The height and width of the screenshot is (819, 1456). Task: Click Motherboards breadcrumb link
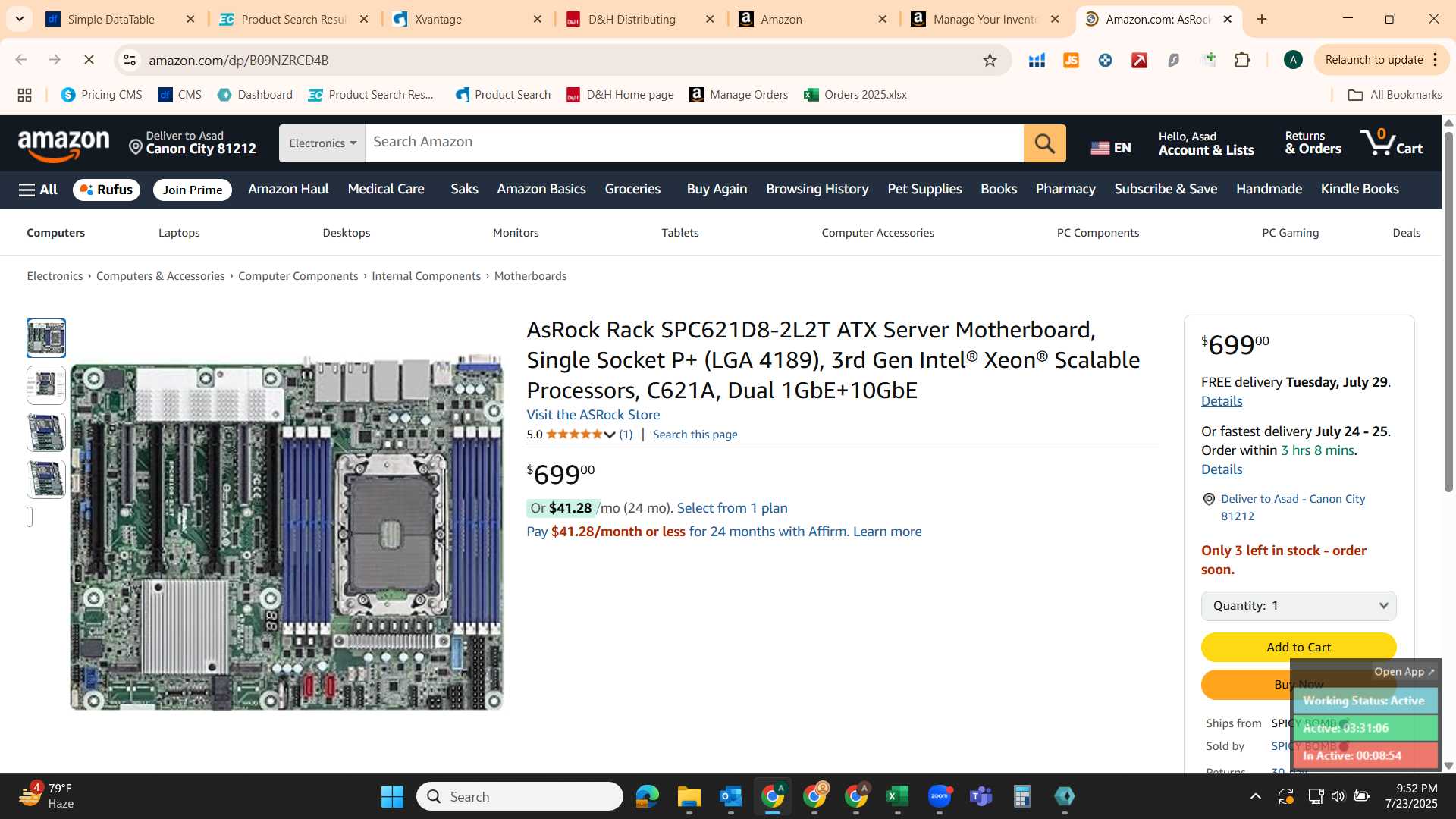[x=530, y=276]
